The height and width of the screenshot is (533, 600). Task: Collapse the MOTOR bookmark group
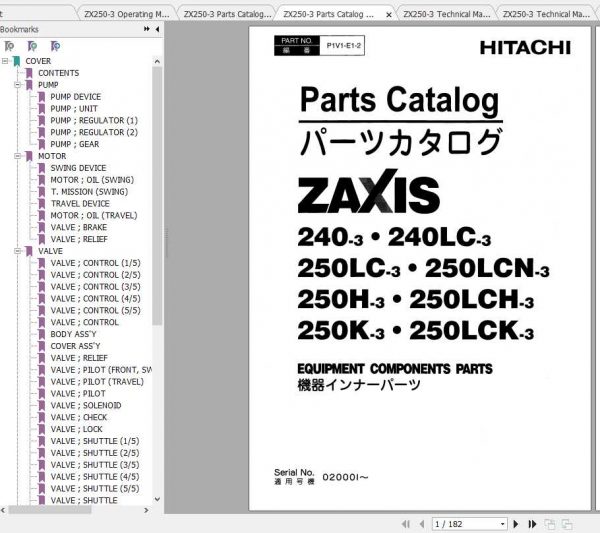tap(18, 156)
